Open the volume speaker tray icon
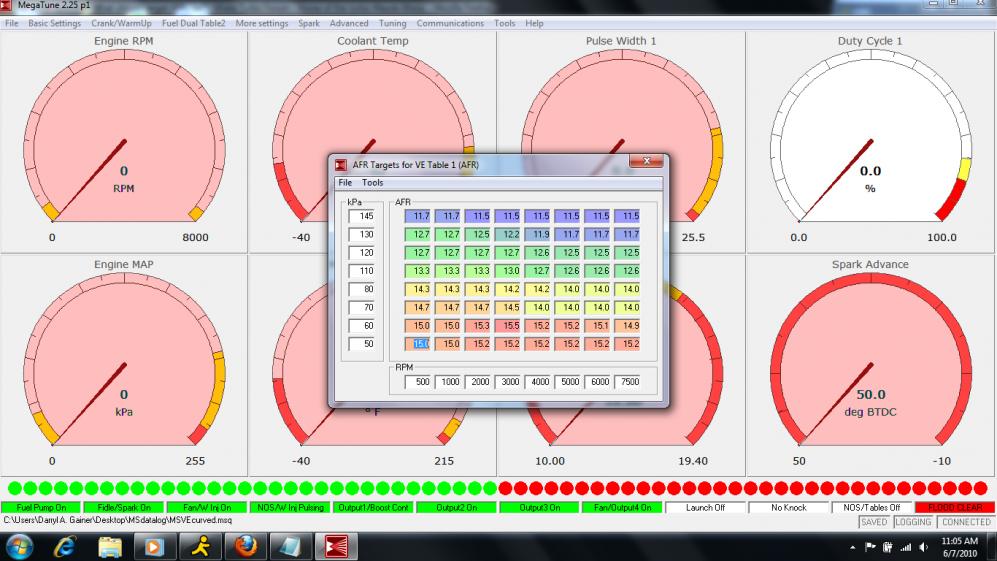Viewport: 997px width, 561px height. pyautogui.click(x=923, y=547)
